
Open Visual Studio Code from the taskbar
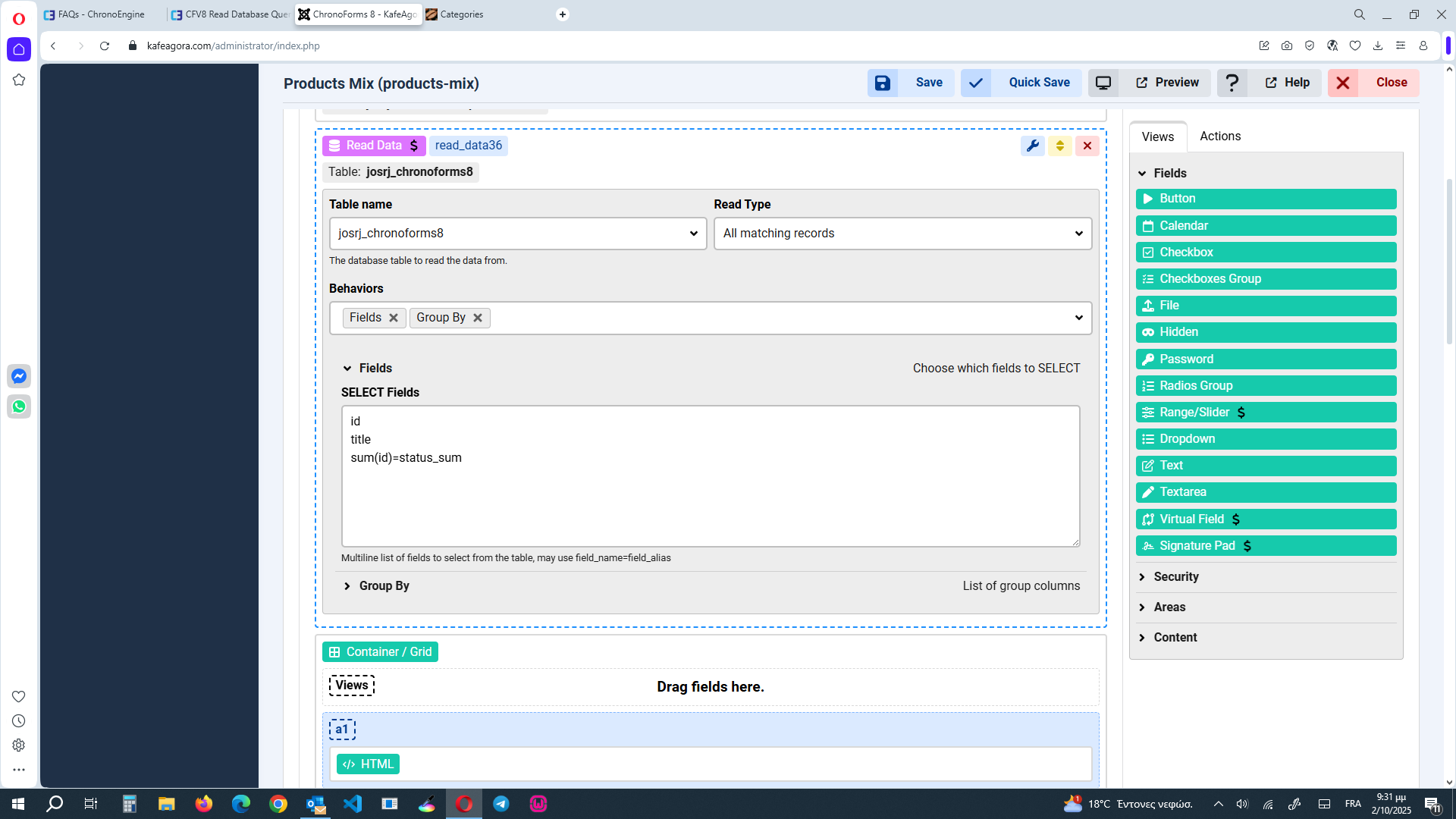tap(352, 803)
